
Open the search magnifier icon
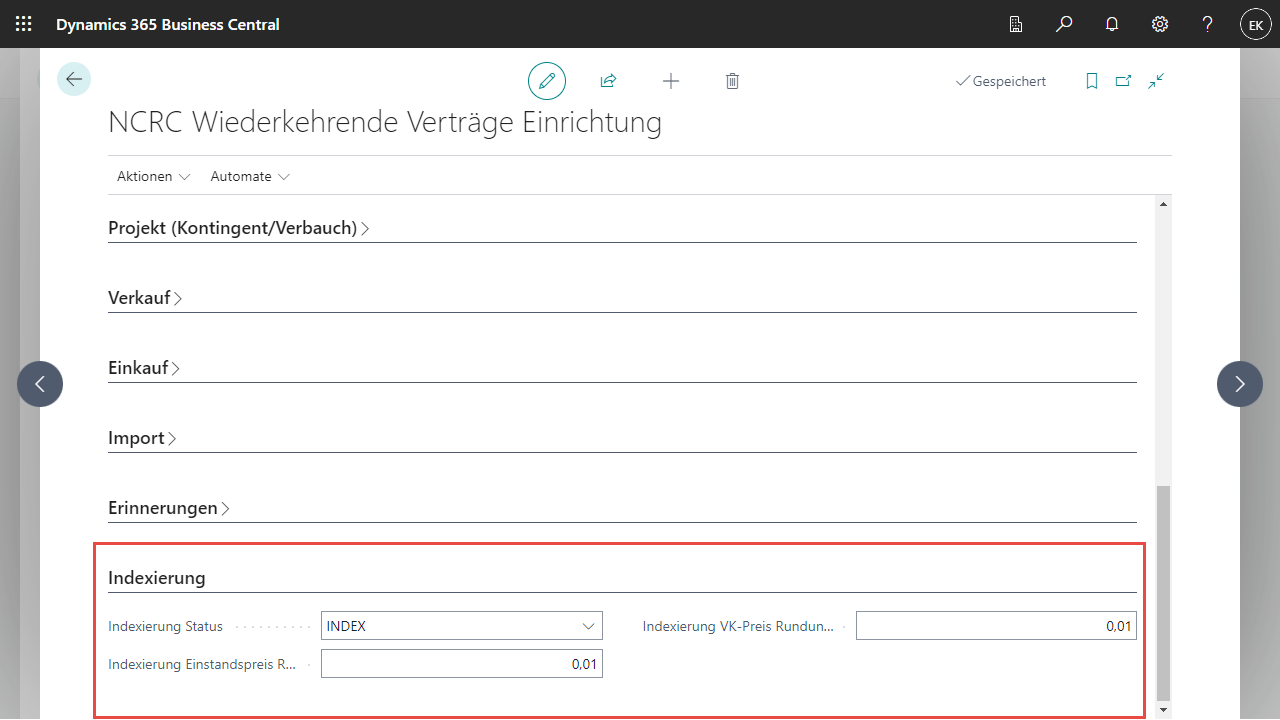click(1064, 24)
